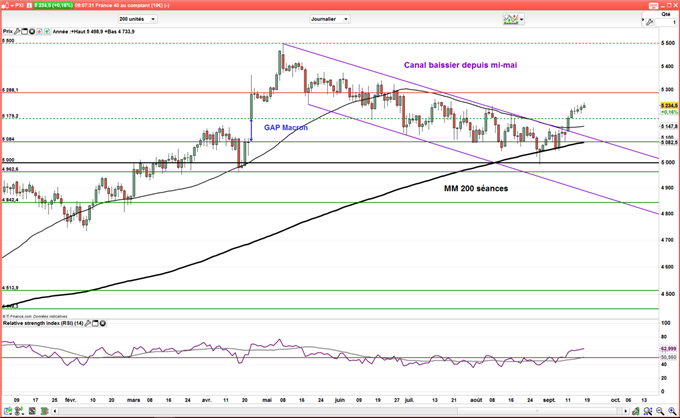Click the 4 842,4 support level label

point(10,200)
